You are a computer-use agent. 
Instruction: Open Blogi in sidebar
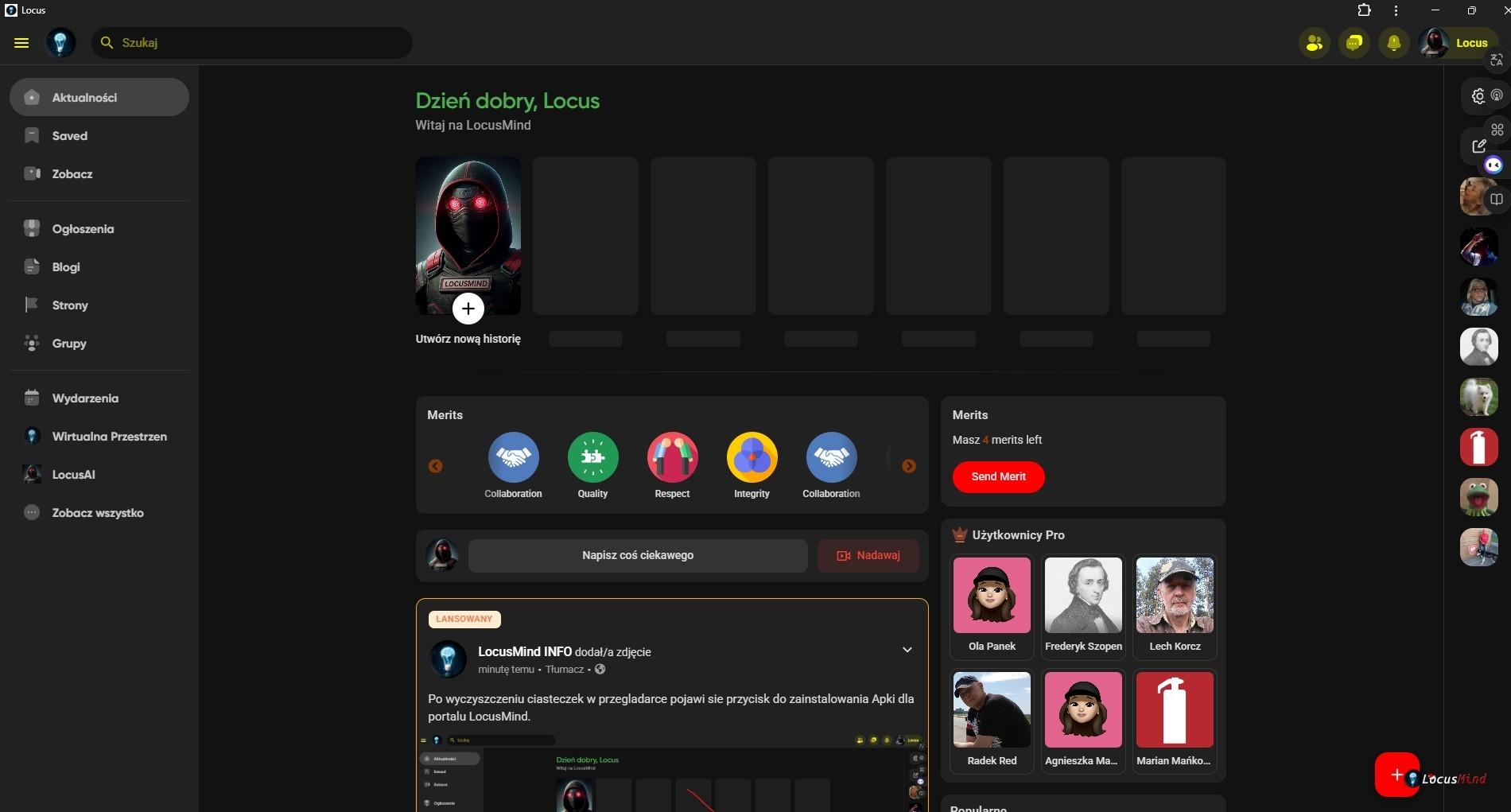(99, 266)
